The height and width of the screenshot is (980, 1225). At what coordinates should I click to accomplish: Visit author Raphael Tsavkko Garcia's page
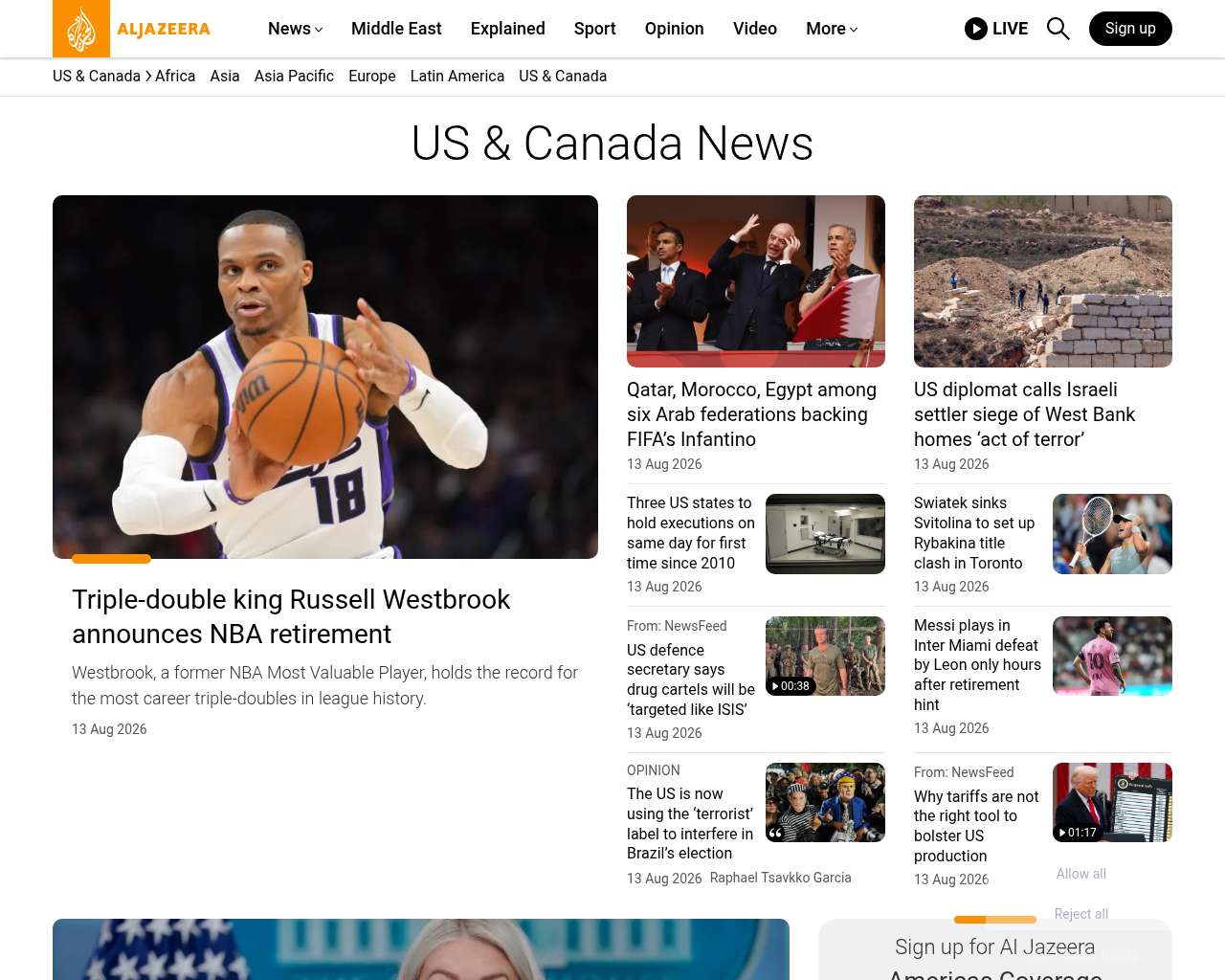780,878
